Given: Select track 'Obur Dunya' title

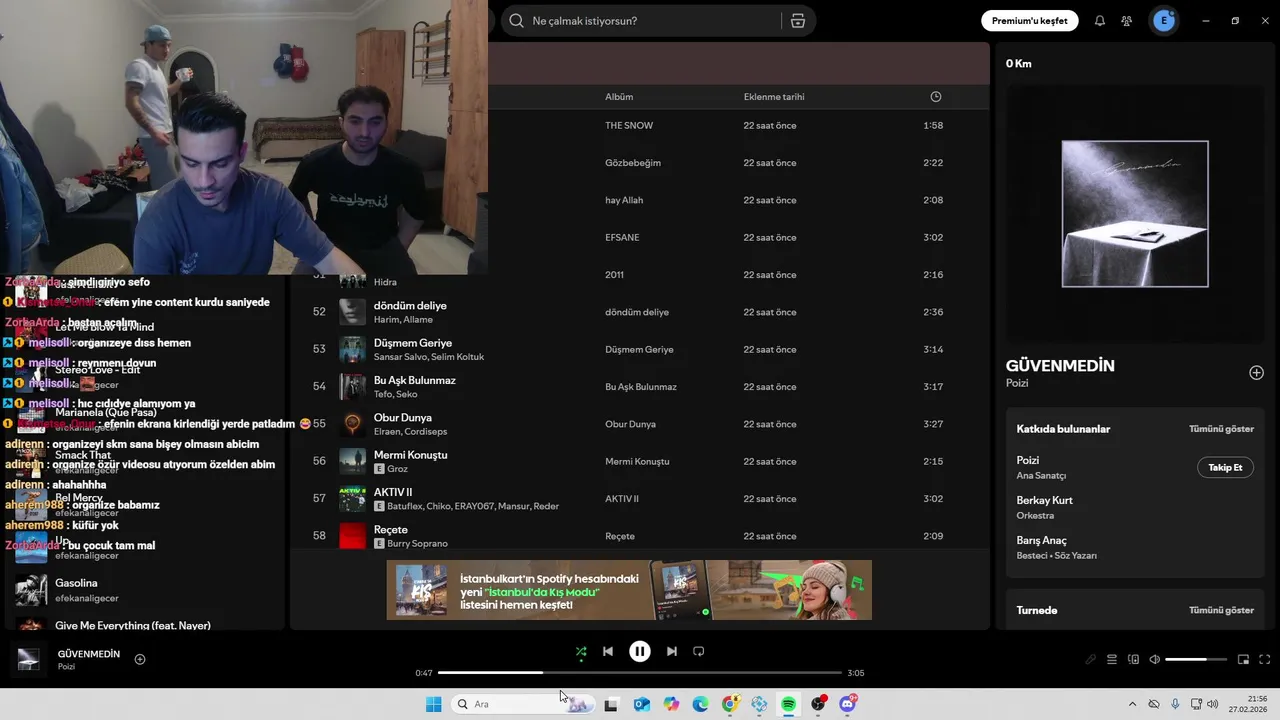Looking at the screenshot, I should 403,418.
